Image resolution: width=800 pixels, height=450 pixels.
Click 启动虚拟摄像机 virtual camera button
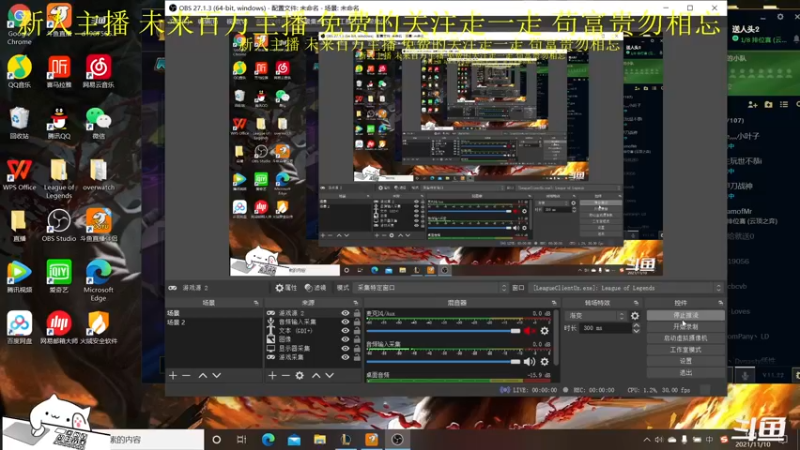pos(686,338)
